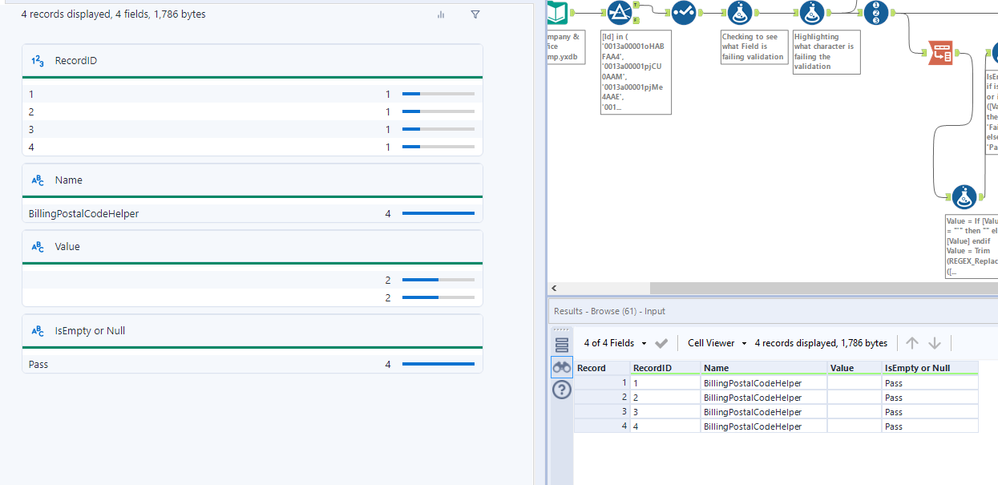This screenshot has width=998, height=485.
Task: Click the Filter tool's False output anchor
Action: coord(636,20)
